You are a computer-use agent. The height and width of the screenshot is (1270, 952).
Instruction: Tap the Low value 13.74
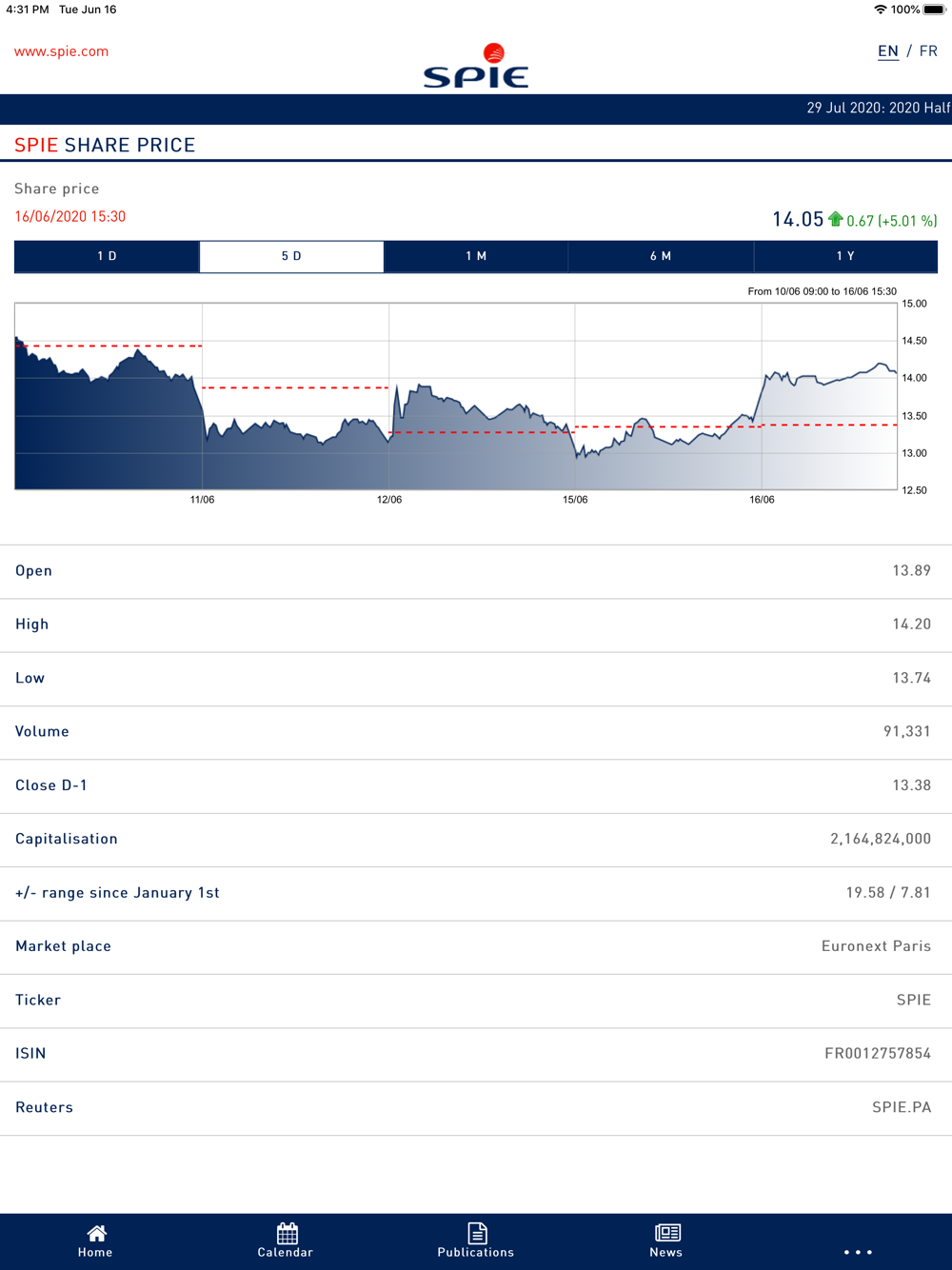coord(911,678)
